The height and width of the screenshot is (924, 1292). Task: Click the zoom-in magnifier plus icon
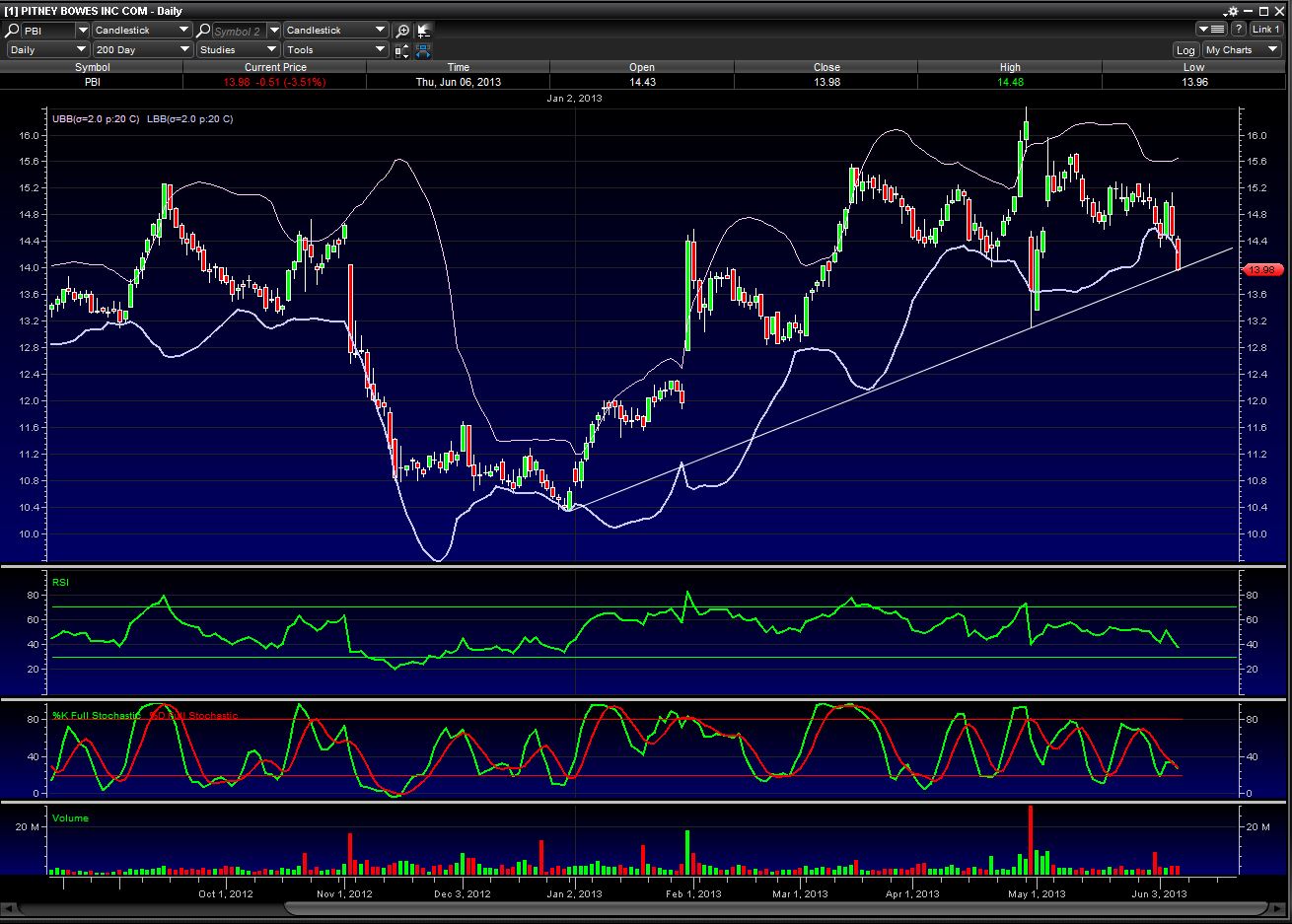pyautogui.click(x=402, y=31)
